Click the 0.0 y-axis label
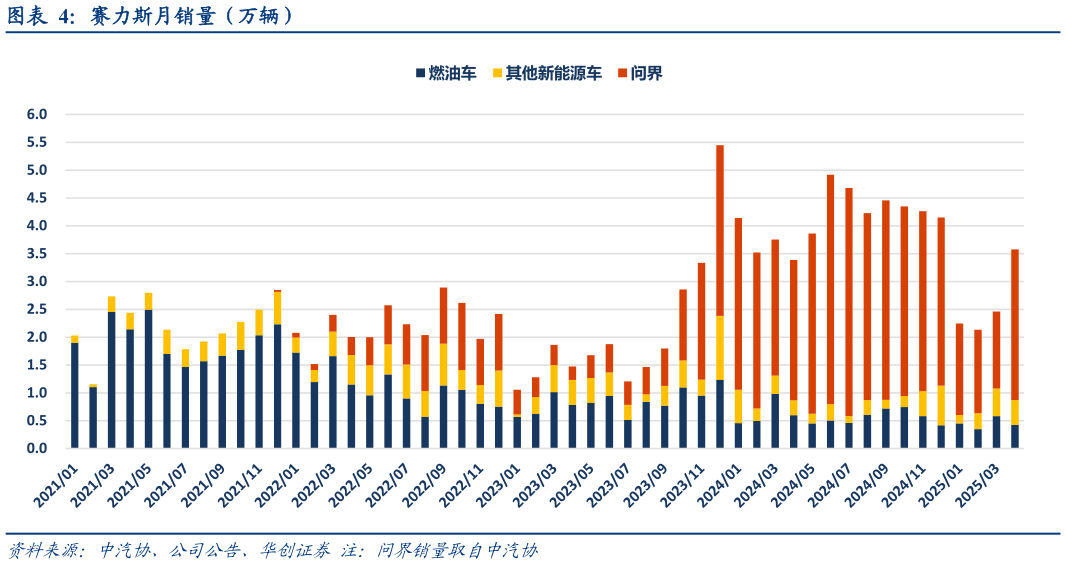This screenshot has width=1066, height=564. (37, 449)
